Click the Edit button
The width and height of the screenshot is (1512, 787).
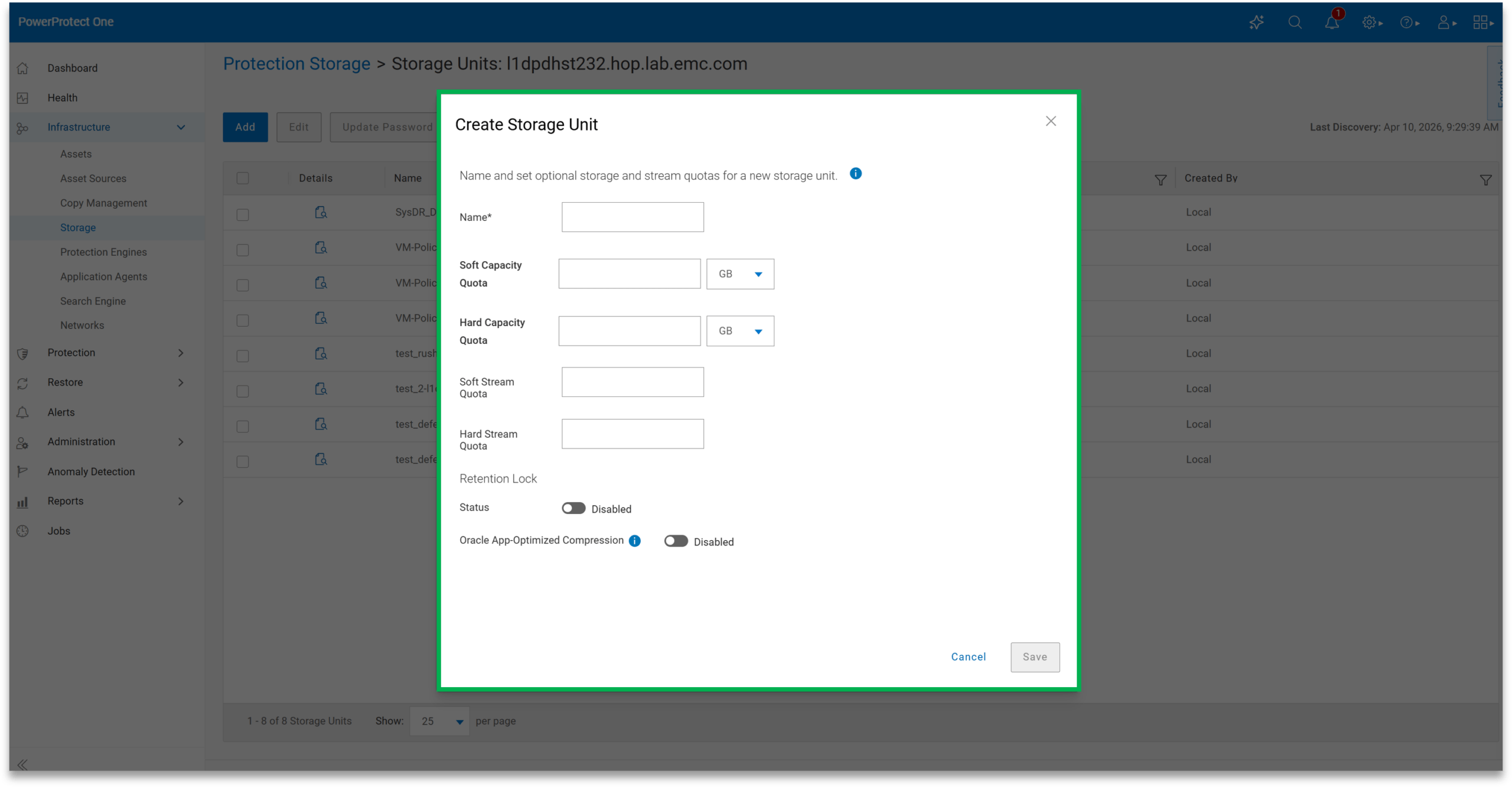(299, 127)
